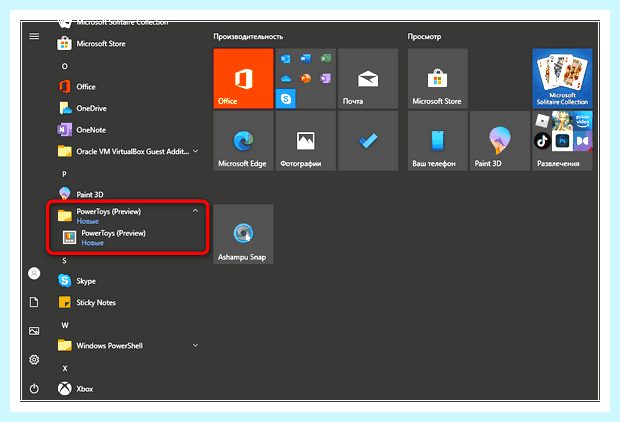Open the Microsoft Store tile
The image size is (620, 422).
(x=438, y=78)
